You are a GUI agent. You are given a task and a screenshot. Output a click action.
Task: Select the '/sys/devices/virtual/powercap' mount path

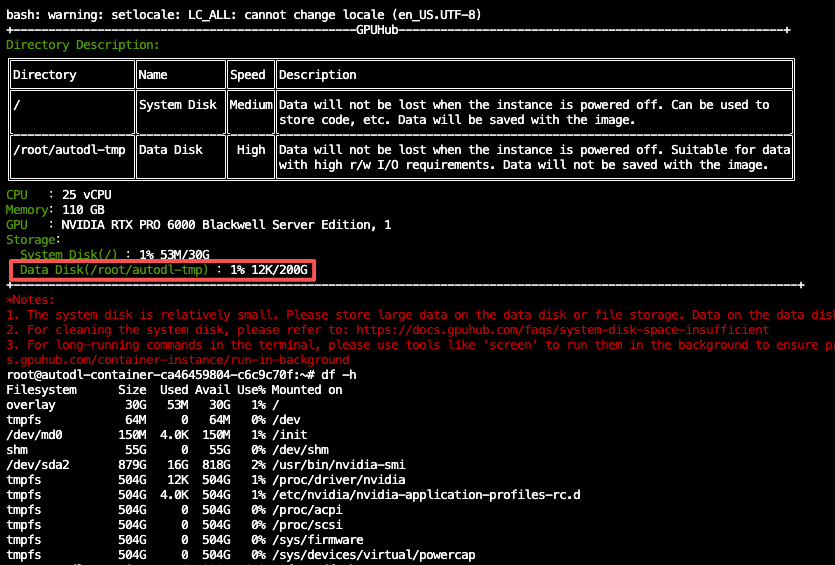(x=373, y=554)
